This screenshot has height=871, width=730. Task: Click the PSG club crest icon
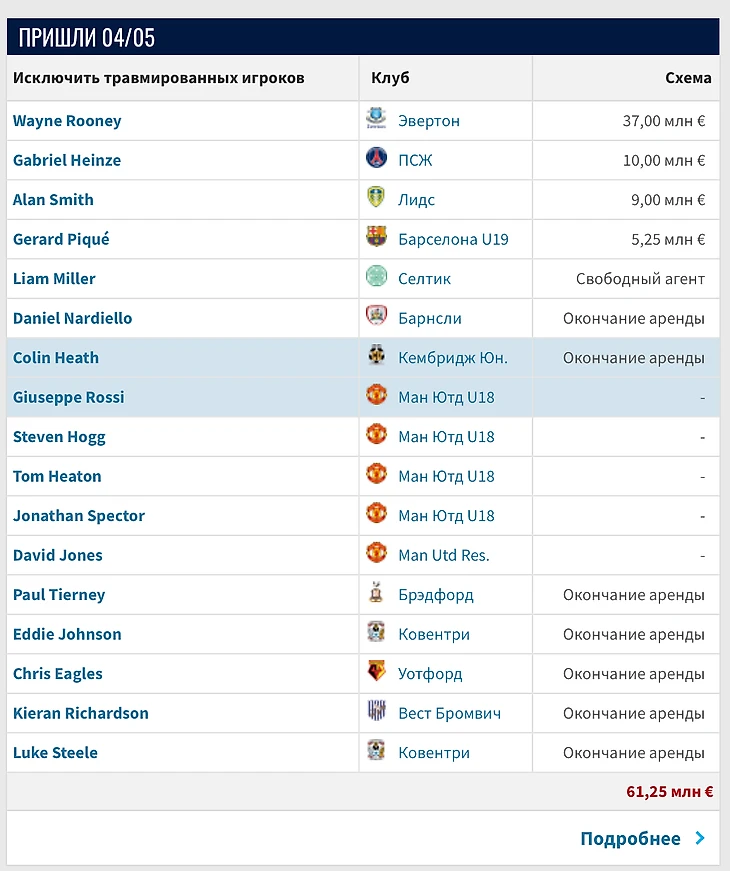[376, 159]
